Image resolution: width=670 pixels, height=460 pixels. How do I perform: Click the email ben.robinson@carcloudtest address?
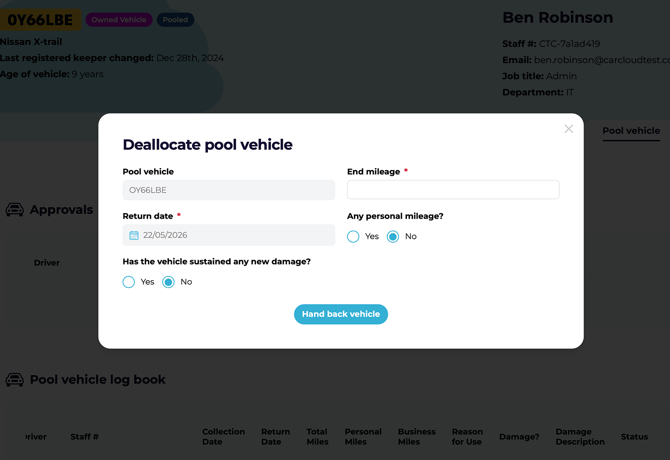click(602, 60)
